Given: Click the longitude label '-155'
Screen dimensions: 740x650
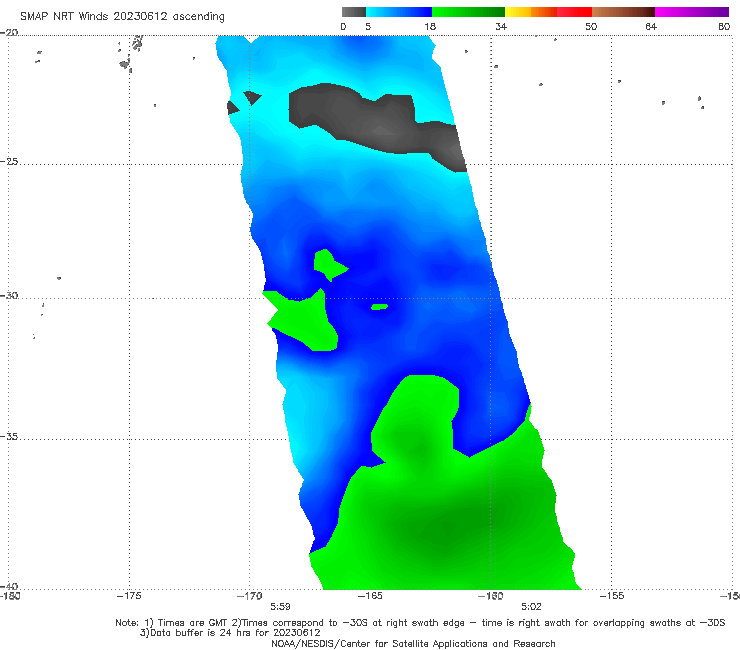Looking at the screenshot, I should [612, 596].
